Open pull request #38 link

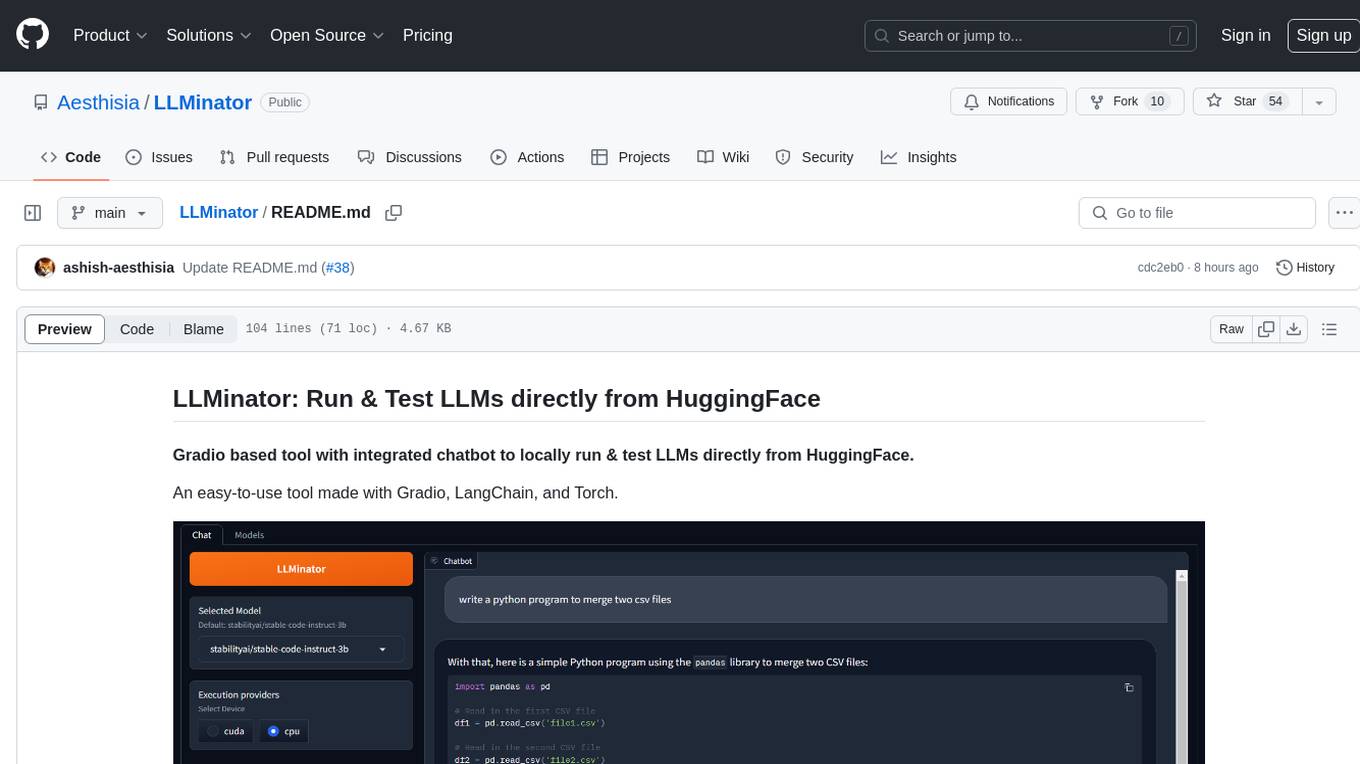tap(338, 267)
